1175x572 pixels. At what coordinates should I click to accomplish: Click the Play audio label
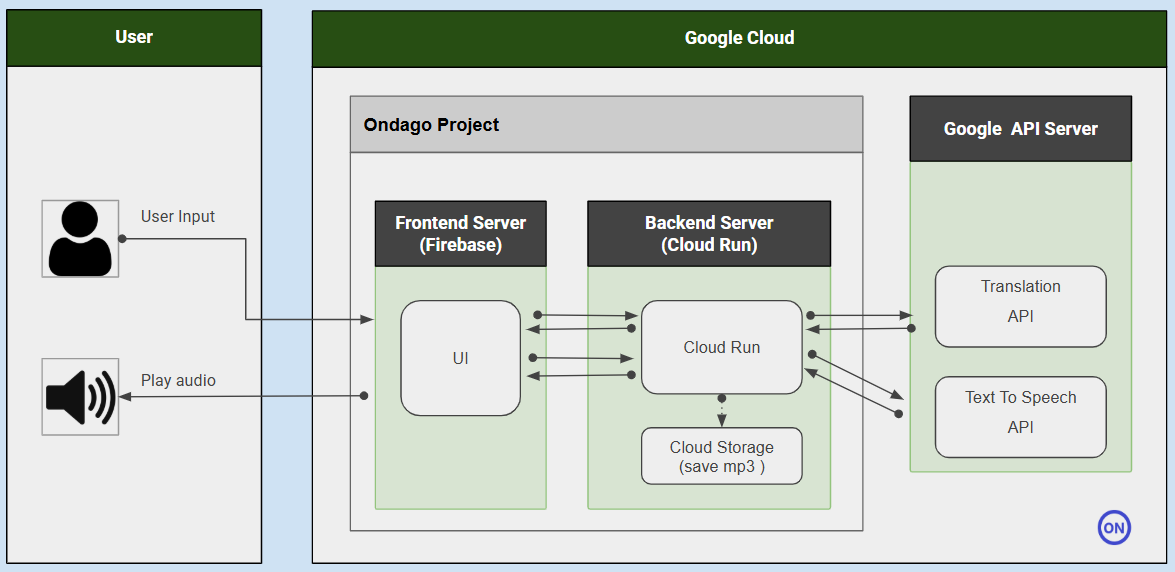tap(178, 381)
